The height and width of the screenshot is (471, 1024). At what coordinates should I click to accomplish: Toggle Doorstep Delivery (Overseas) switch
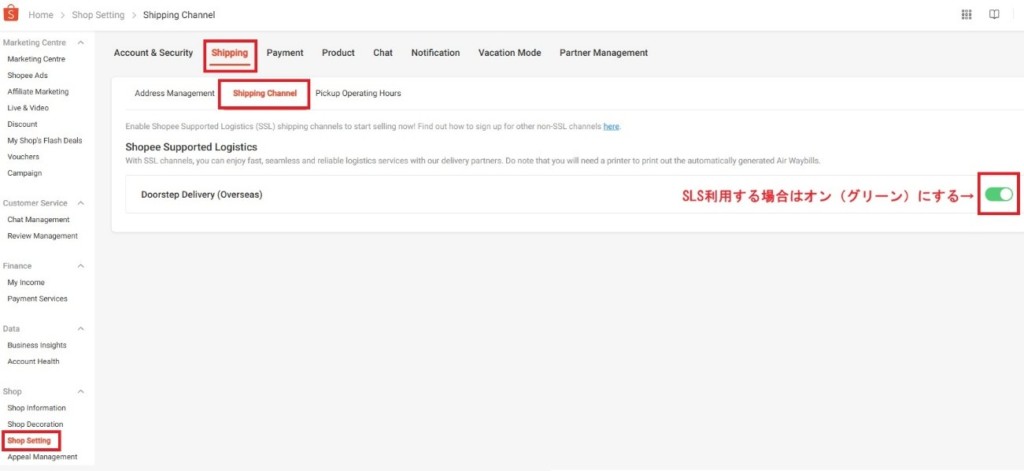click(x=998, y=194)
